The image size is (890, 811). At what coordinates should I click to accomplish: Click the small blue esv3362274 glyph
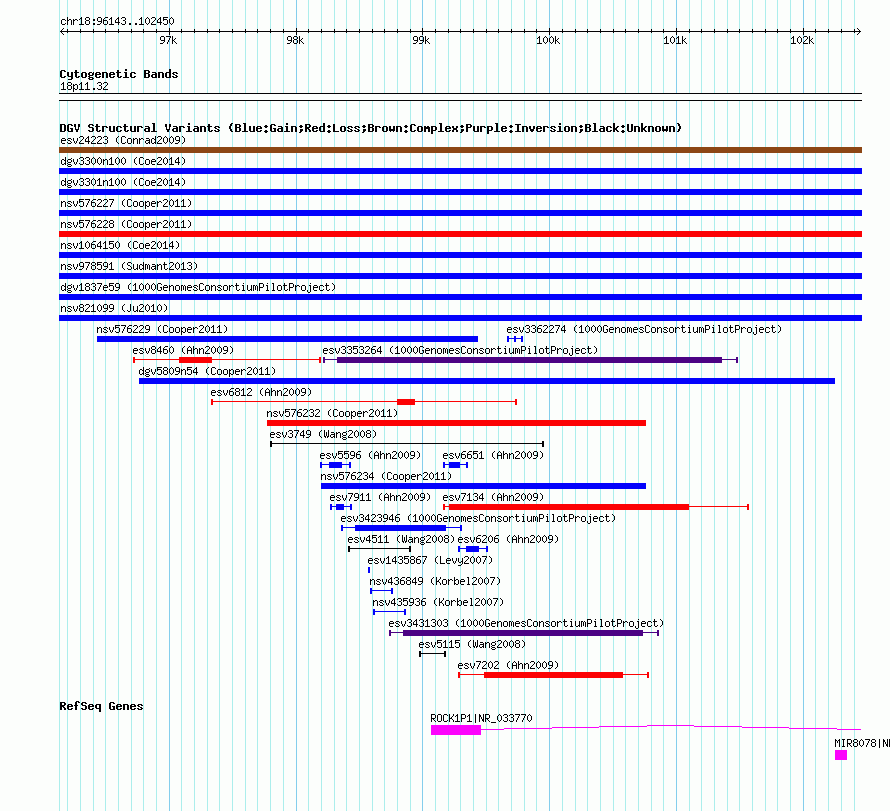click(x=515, y=339)
